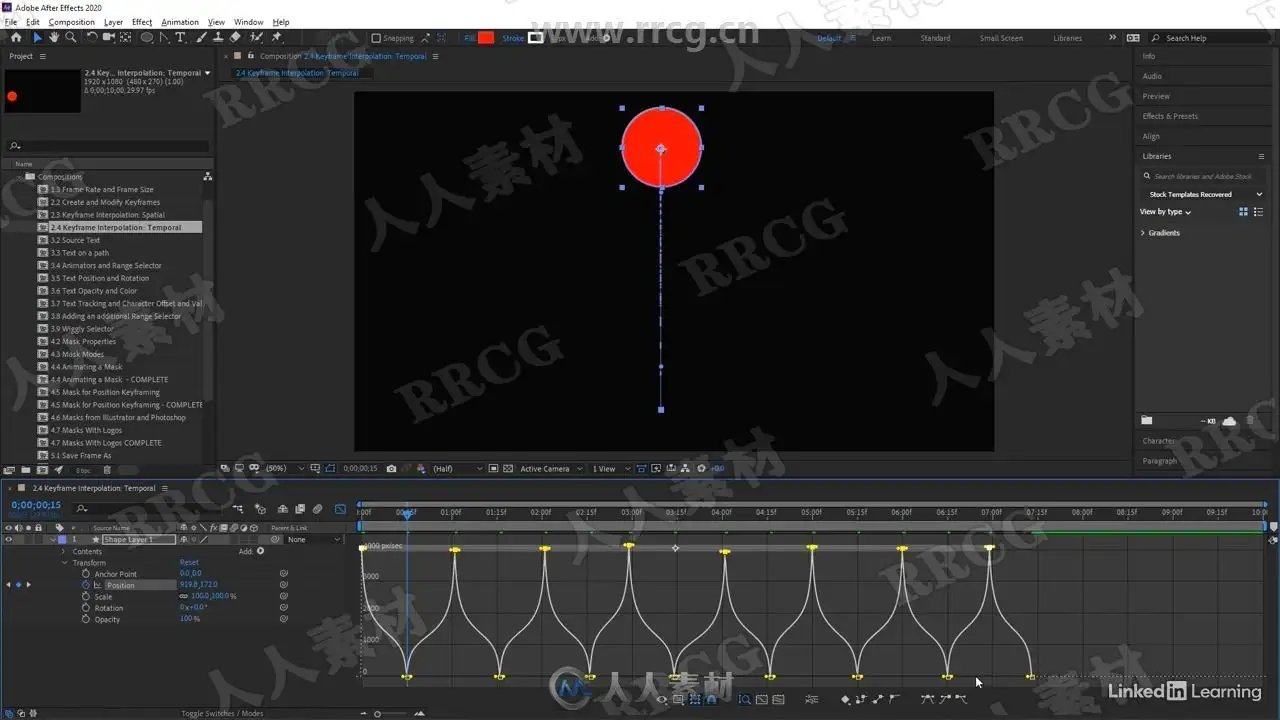Open the Layer menu

point(114,22)
